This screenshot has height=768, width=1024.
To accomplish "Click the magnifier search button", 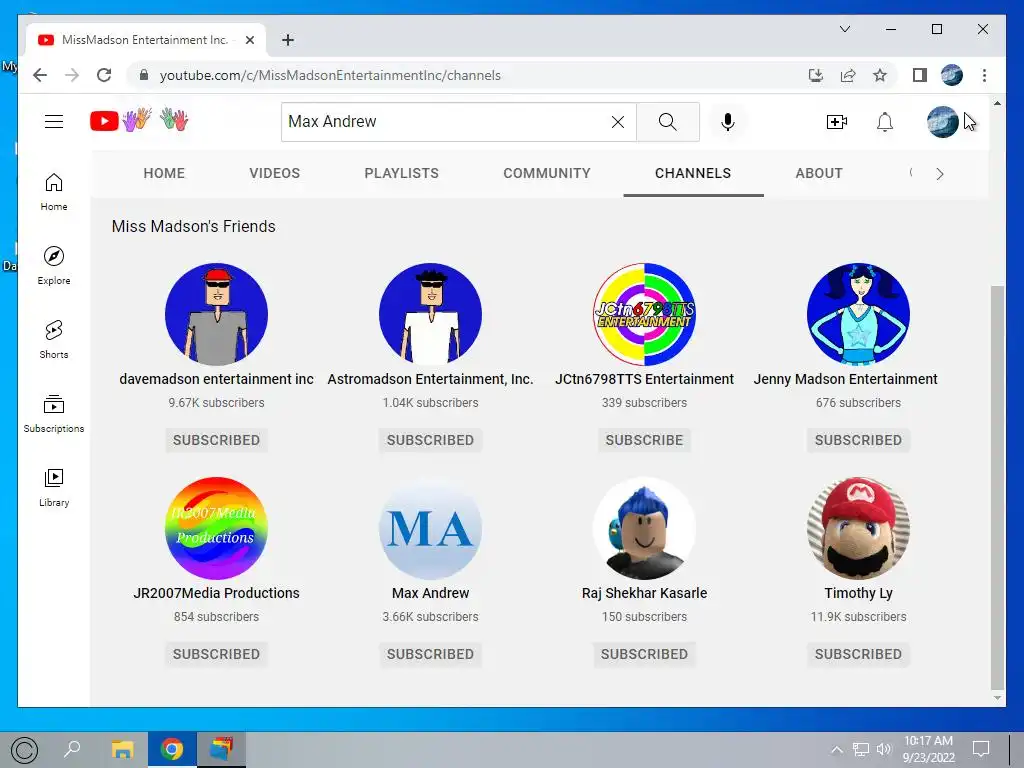I will pyautogui.click(x=667, y=121).
